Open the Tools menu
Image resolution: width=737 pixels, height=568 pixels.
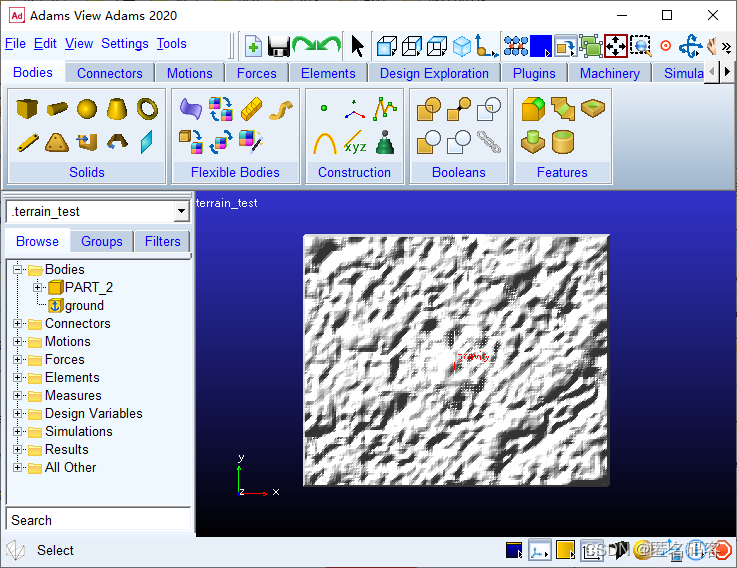click(172, 44)
